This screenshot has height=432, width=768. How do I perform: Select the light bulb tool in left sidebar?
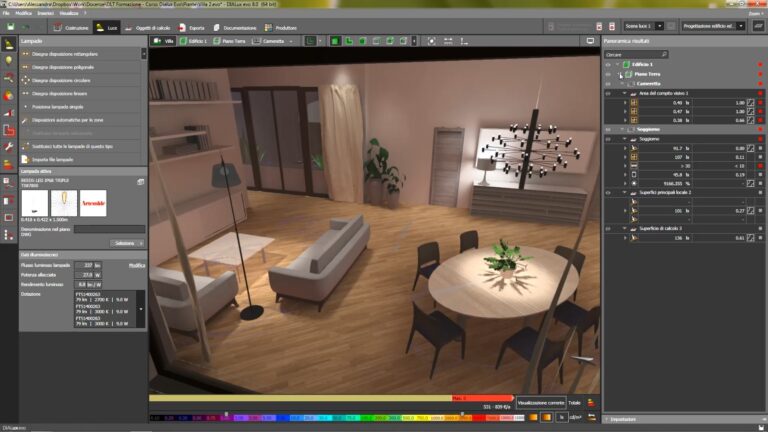point(9,60)
